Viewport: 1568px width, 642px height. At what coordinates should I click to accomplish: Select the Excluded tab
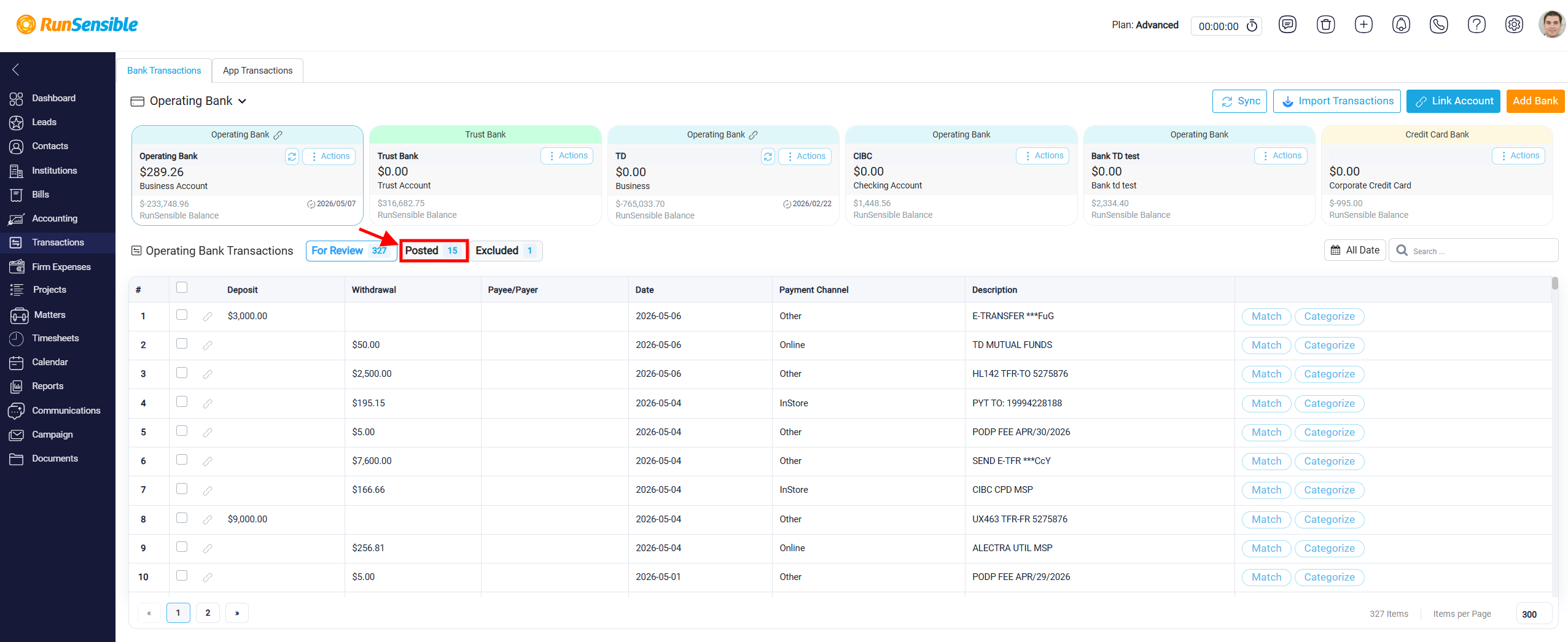tap(505, 250)
